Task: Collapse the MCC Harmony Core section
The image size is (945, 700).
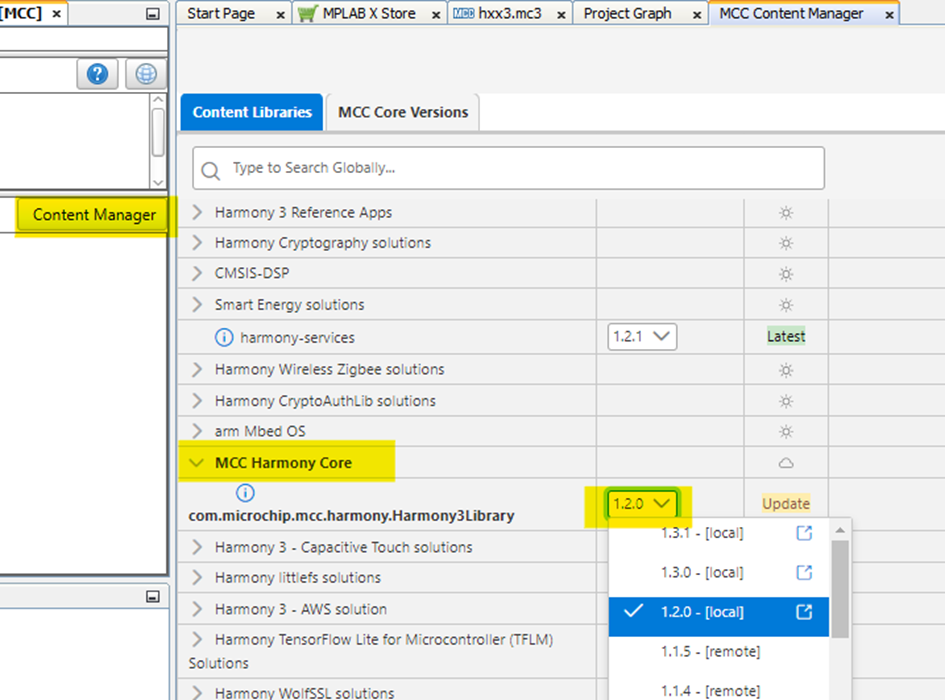Action: (x=196, y=462)
